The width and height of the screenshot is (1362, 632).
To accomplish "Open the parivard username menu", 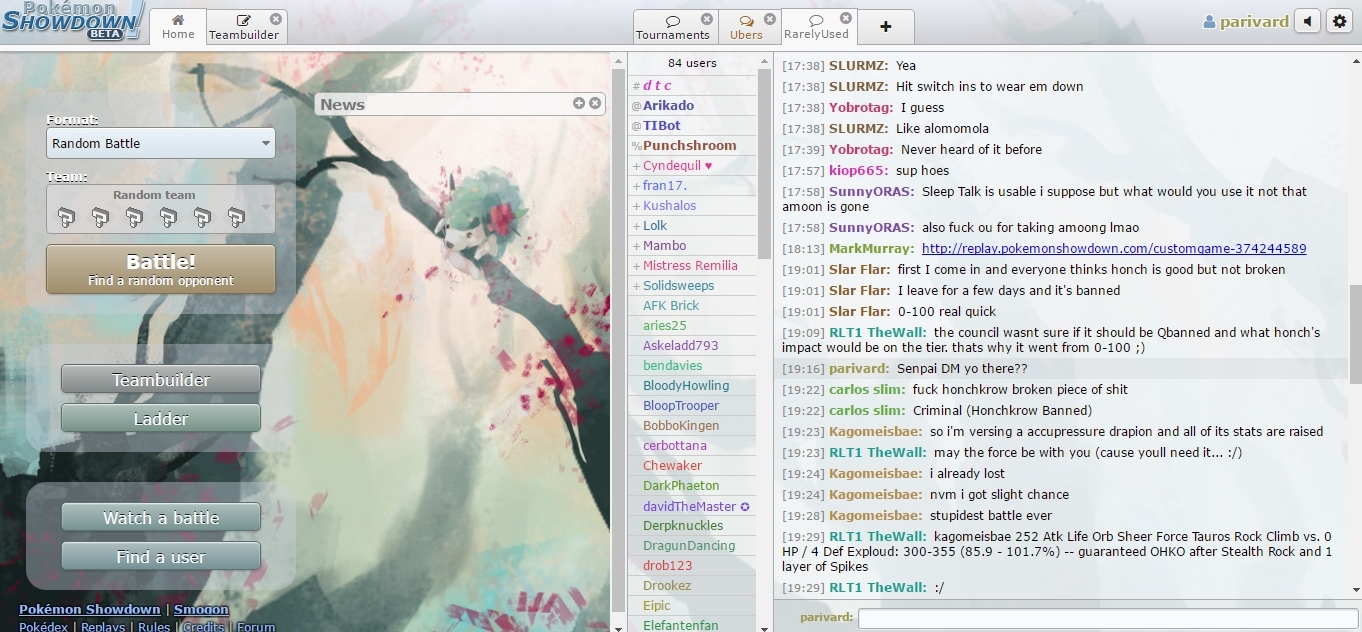I will tap(1245, 22).
